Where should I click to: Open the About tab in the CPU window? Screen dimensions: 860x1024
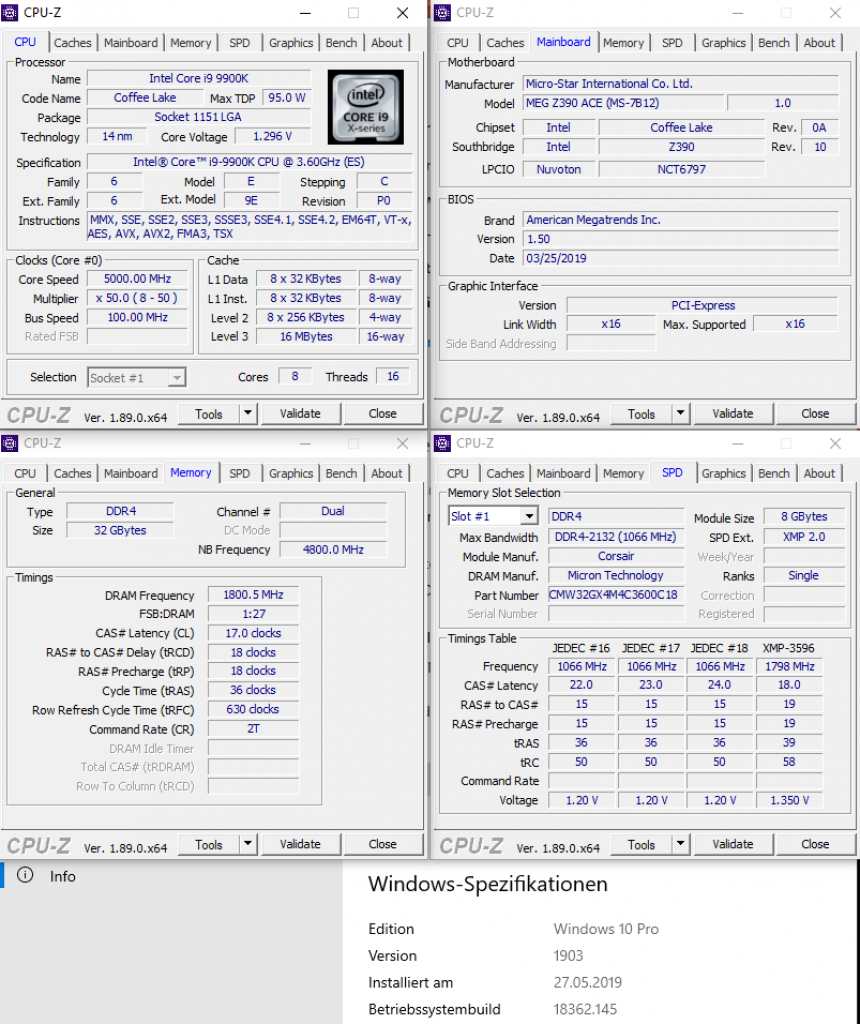pyautogui.click(x=387, y=42)
